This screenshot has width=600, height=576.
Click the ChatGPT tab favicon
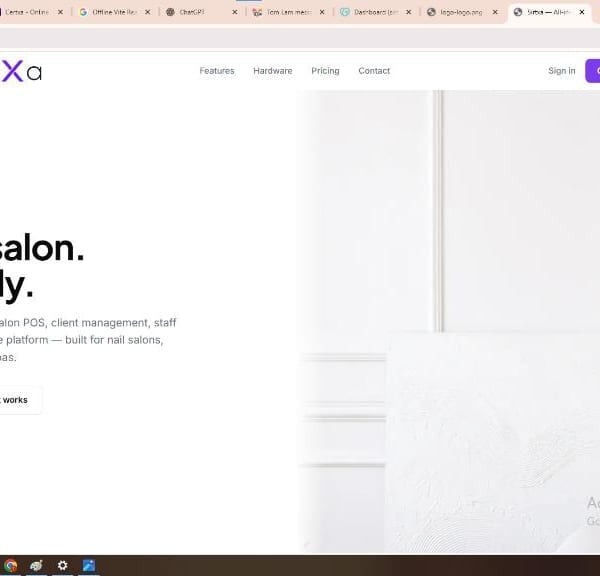(x=170, y=12)
